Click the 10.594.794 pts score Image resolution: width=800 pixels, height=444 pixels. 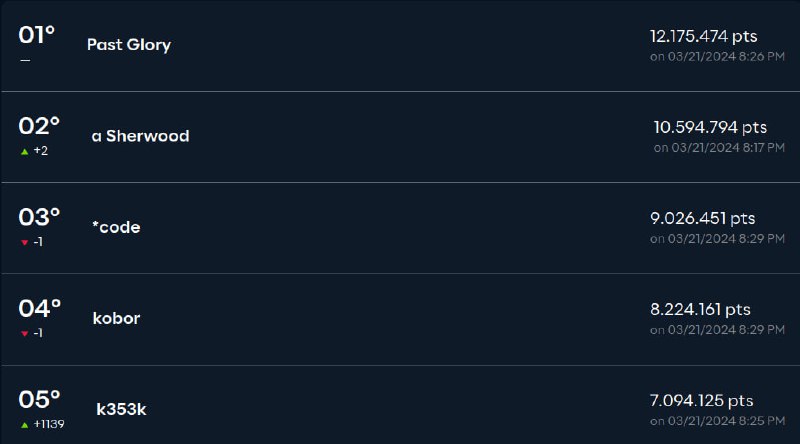[x=710, y=127]
